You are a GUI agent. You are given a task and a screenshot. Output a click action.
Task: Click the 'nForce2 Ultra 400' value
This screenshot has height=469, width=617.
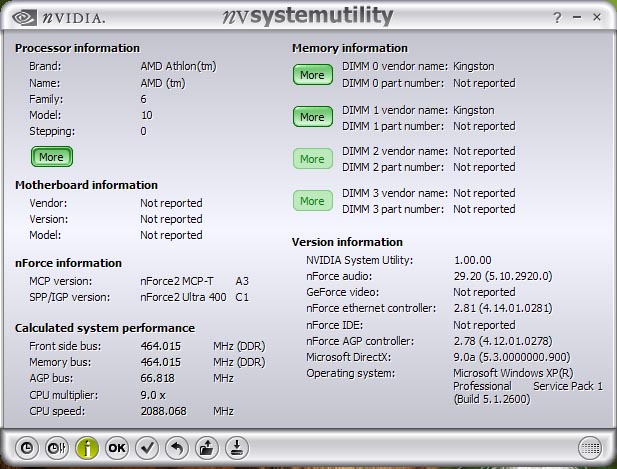pos(183,297)
